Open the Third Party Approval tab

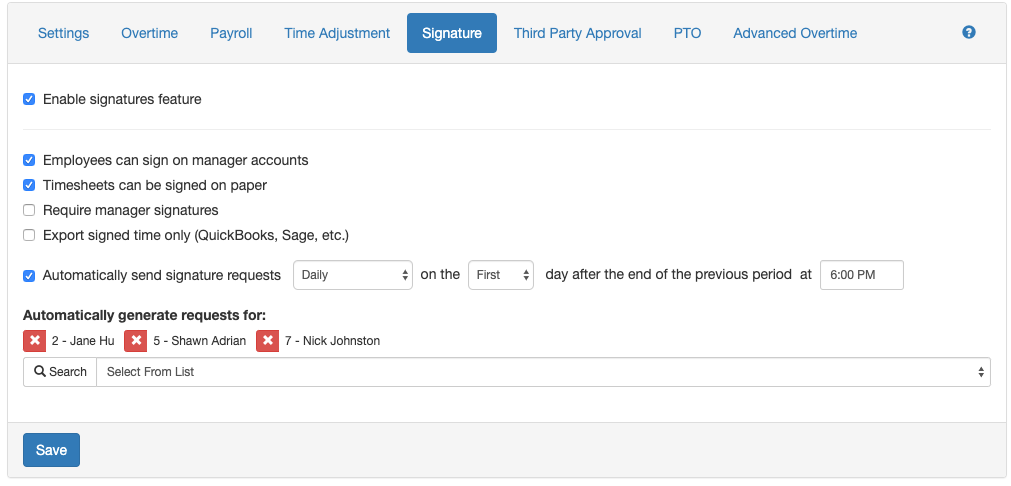click(x=577, y=33)
